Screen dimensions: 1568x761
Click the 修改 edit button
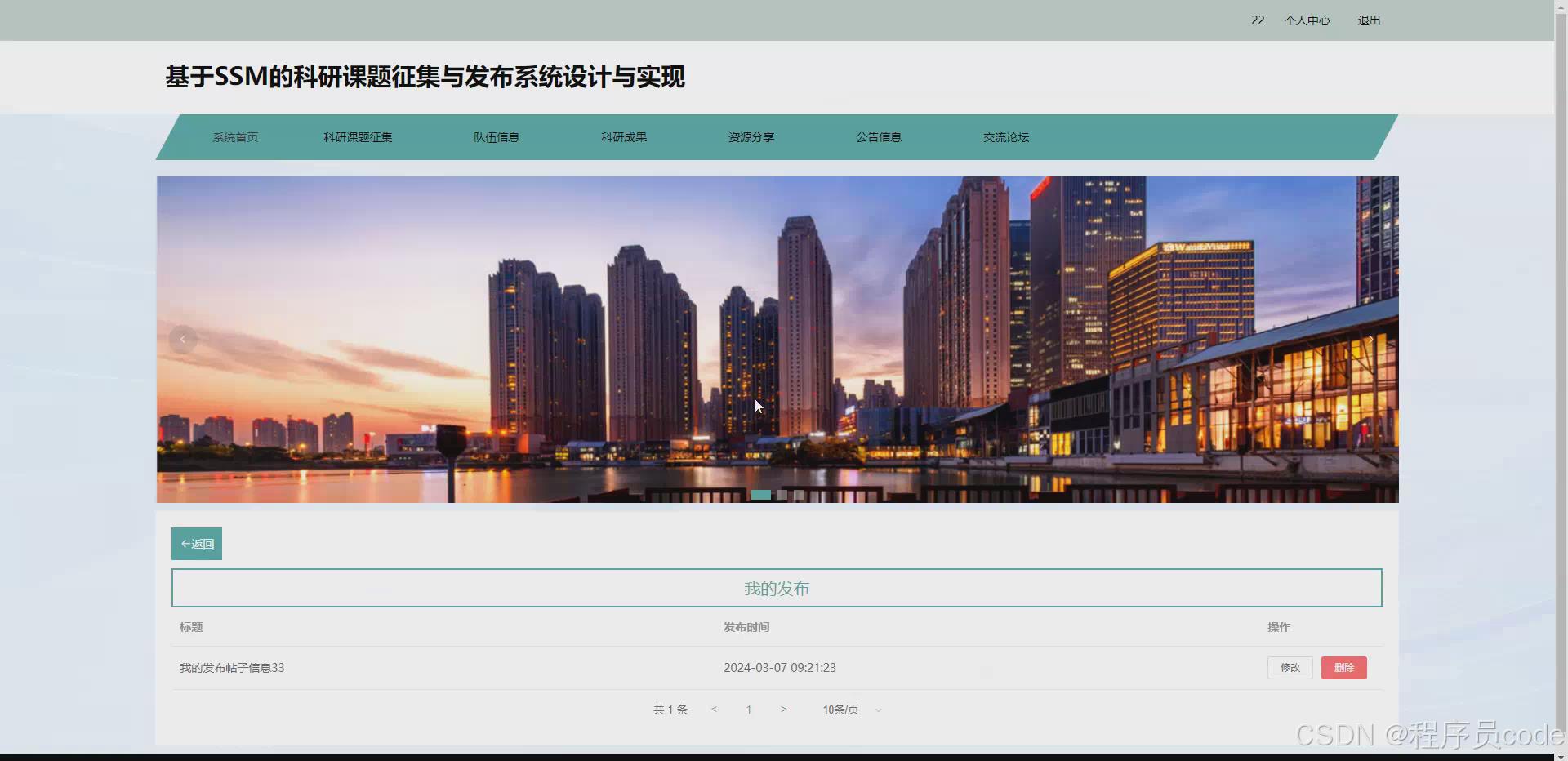click(1290, 667)
